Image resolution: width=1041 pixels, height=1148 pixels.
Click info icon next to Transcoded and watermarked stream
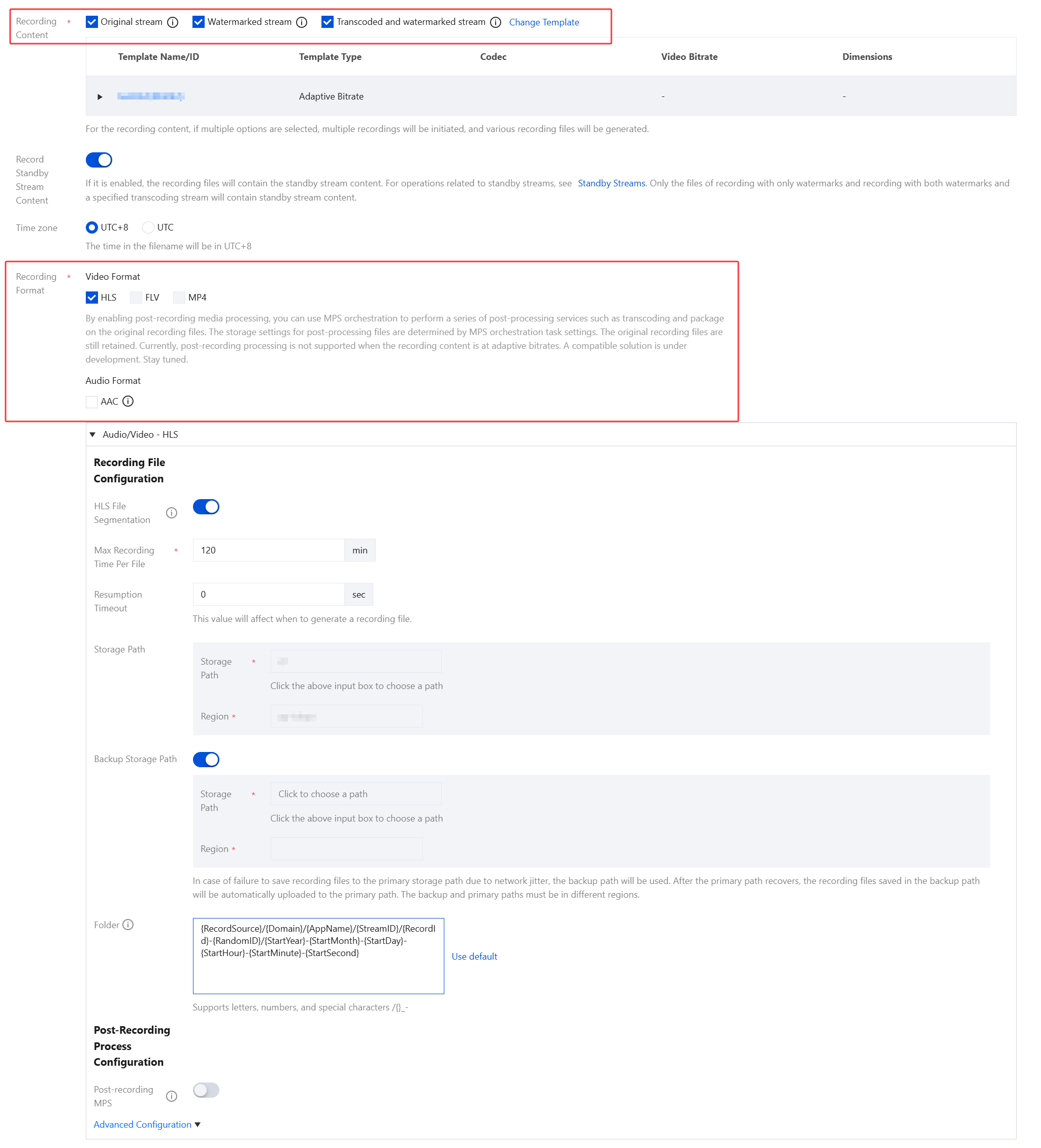tap(496, 22)
